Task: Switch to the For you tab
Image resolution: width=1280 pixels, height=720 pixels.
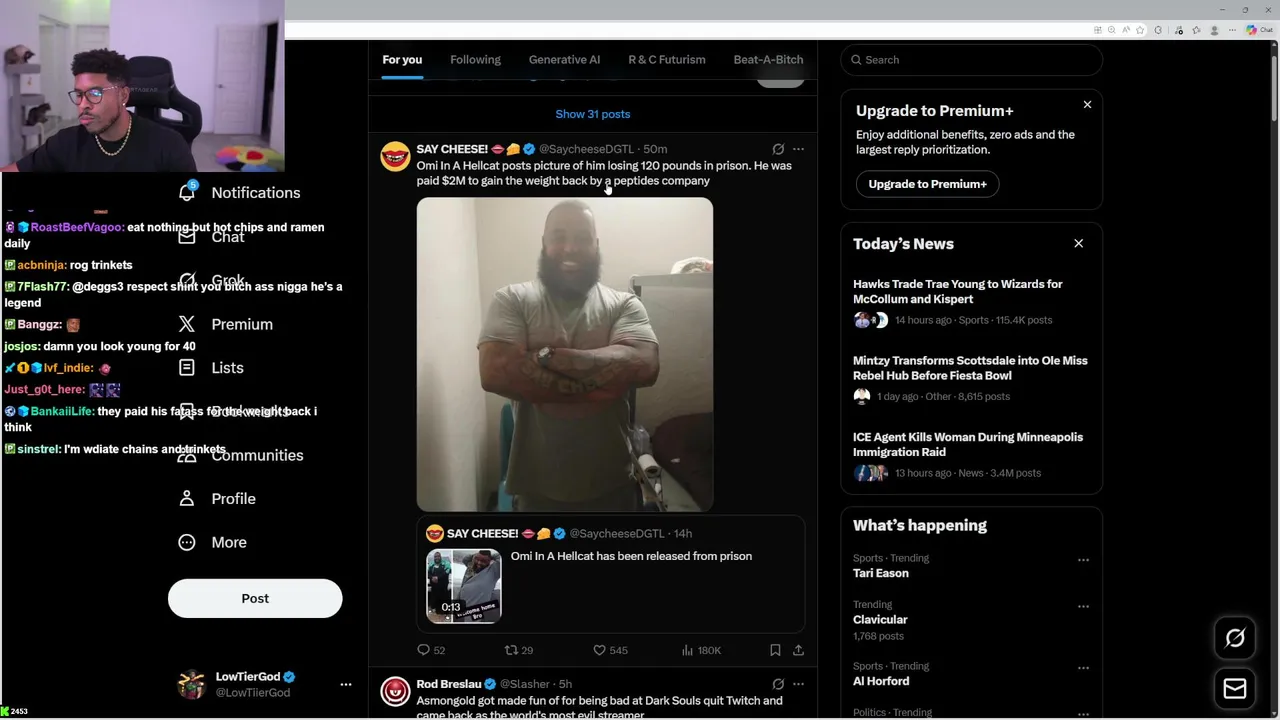Action: [x=402, y=60]
